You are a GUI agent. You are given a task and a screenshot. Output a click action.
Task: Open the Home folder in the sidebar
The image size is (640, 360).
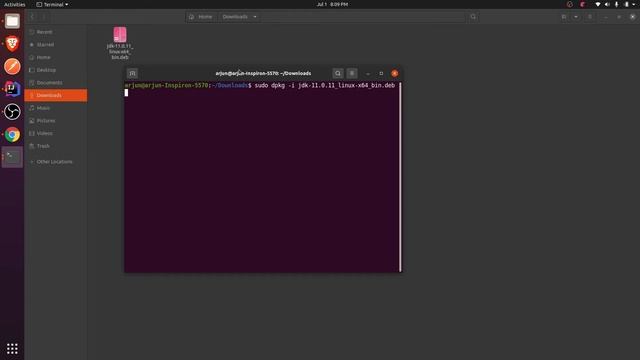coord(56,57)
